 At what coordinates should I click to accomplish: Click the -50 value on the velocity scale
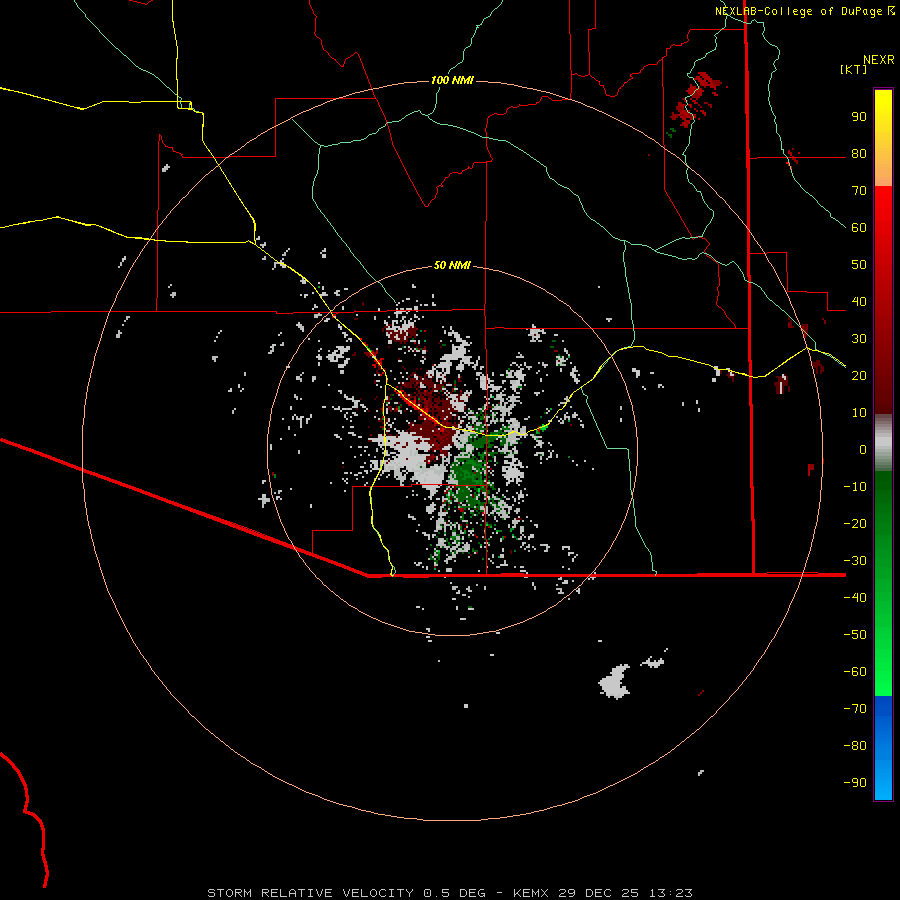[855, 635]
